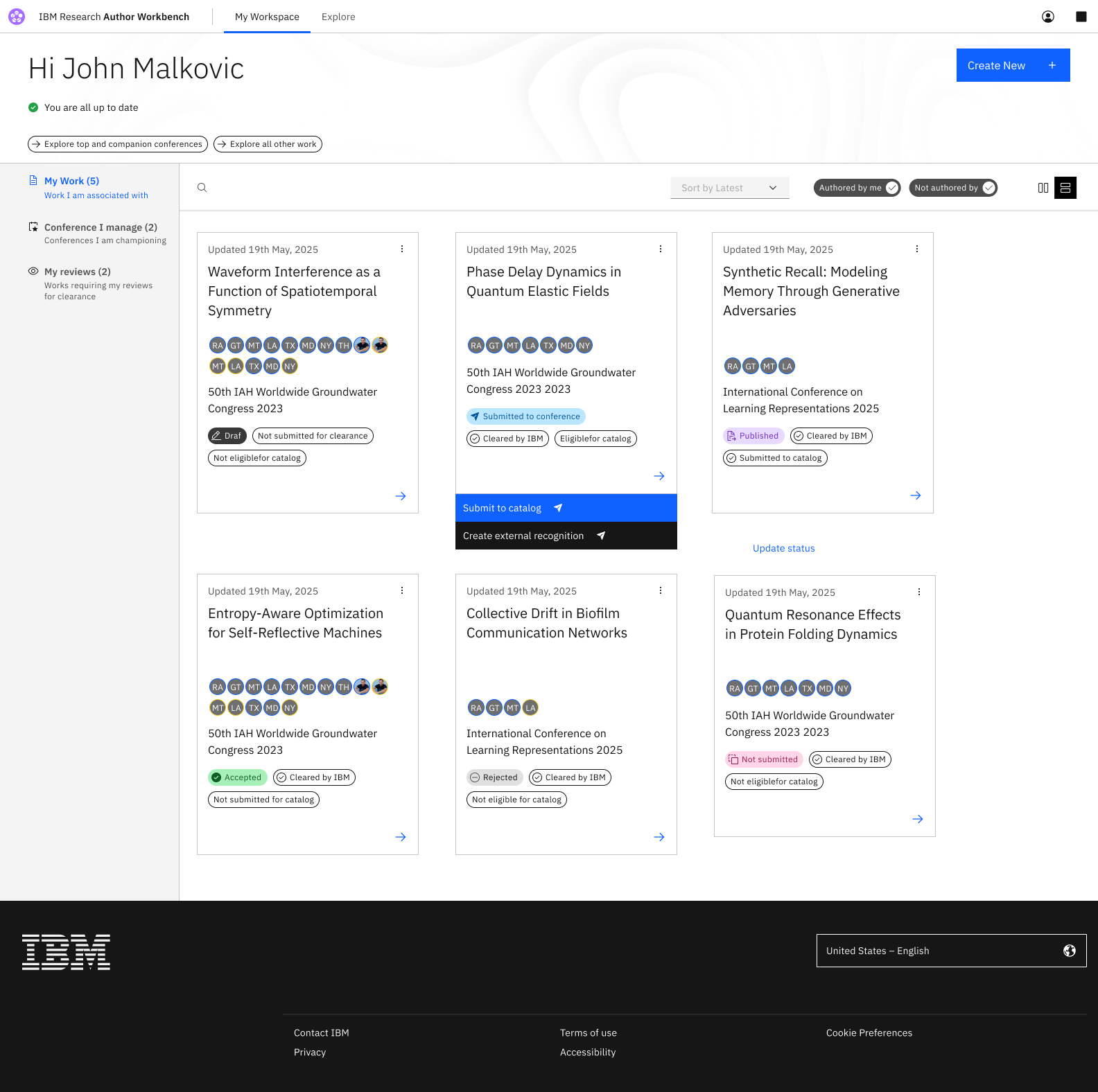Open the Cookie Preferences footer link
The image size is (1098, 1092).
pyautogui.click(x=869, y=1032)
